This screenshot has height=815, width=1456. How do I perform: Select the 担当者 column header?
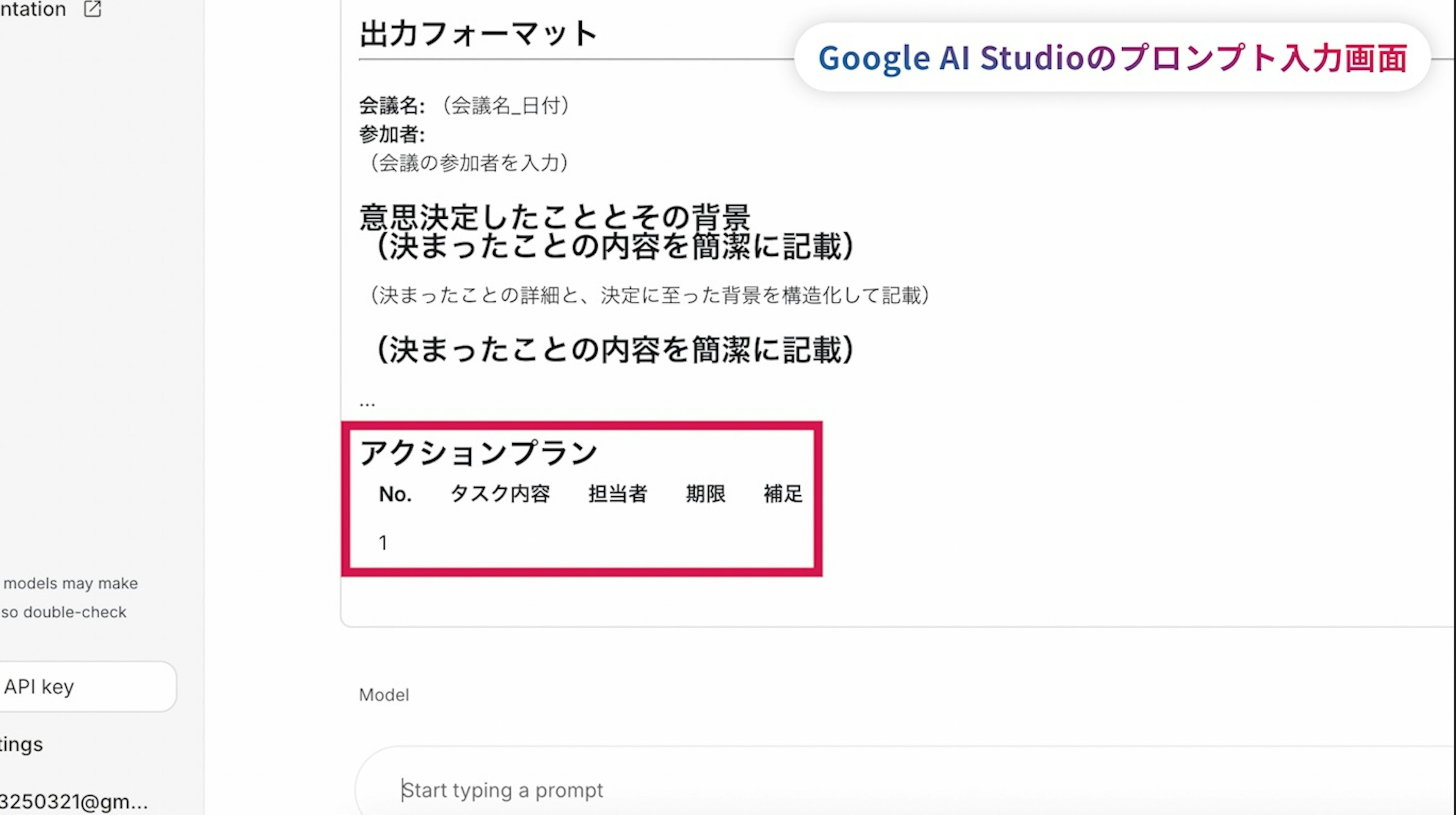[x=617, y=494]
